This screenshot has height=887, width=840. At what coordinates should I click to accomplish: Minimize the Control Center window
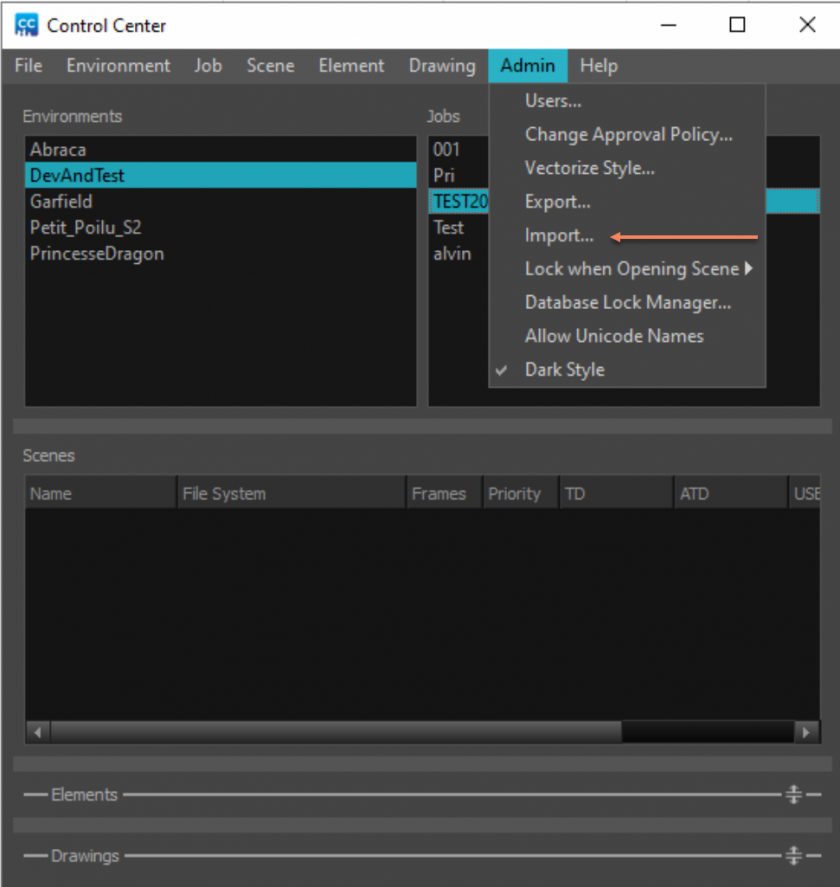669,25
